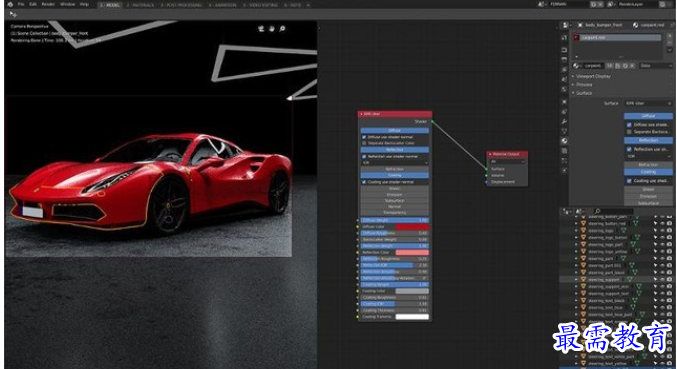
Task: Click the select tool icon under the menu bar
Action: coord(13,14)
